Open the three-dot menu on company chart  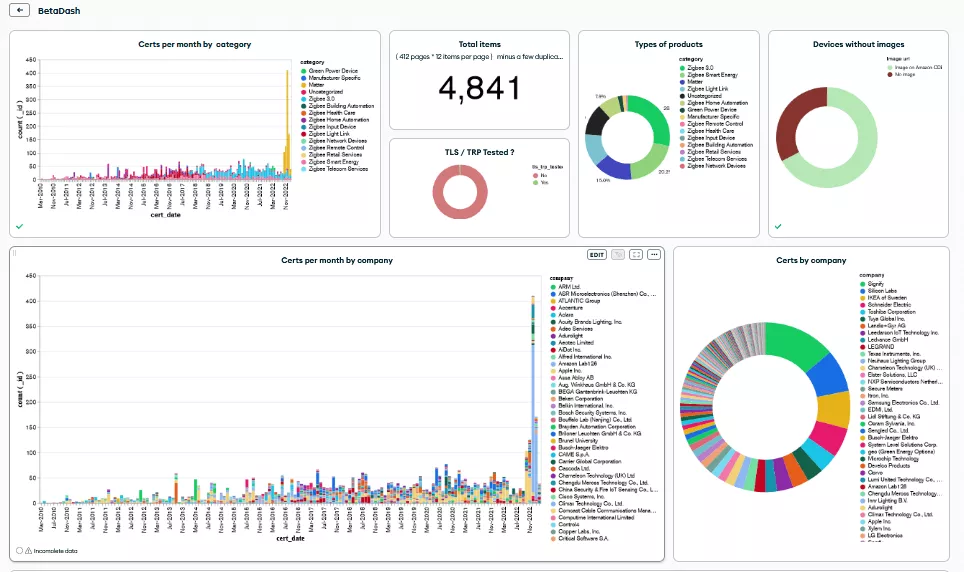point(654,255)
